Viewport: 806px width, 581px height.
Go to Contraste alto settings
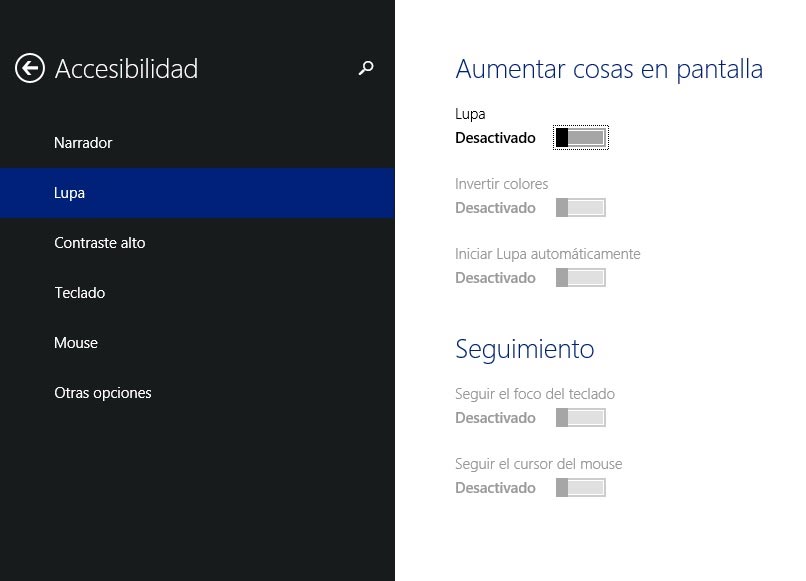point(100,243)
